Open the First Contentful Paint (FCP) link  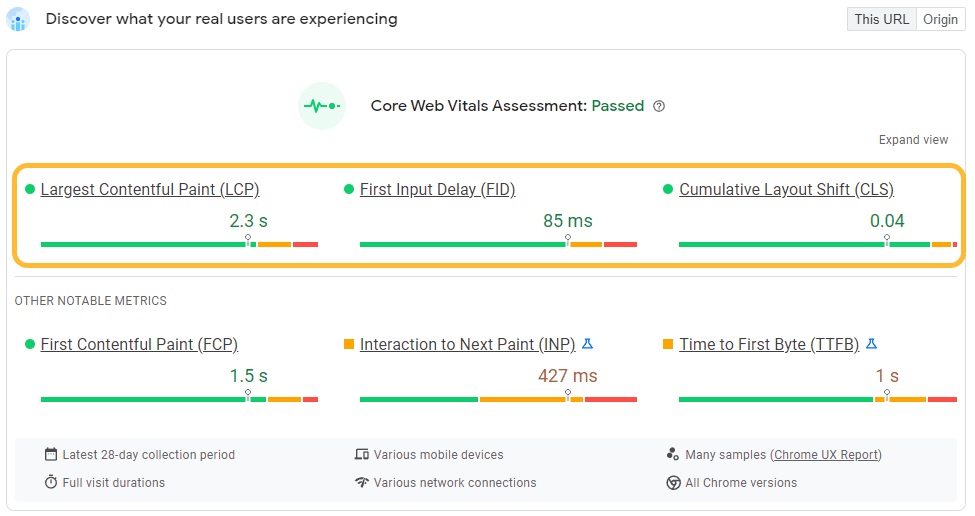[x=139, y=344]
